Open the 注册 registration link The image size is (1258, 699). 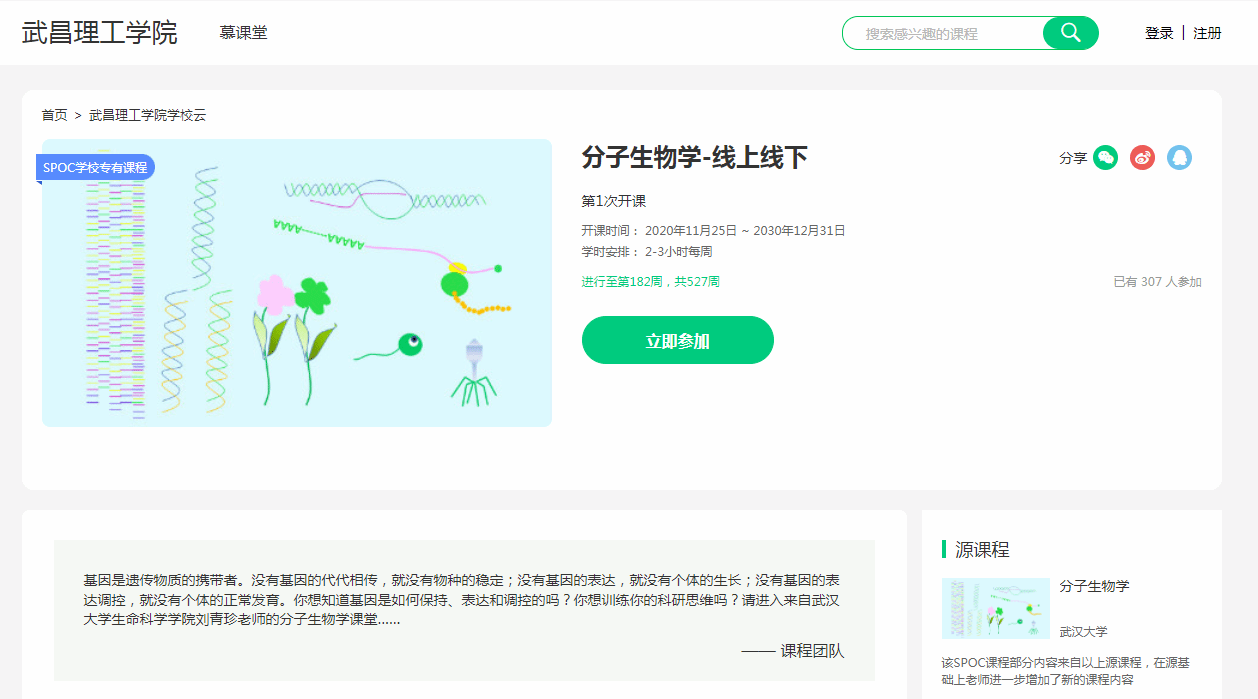pos(1207,33)
